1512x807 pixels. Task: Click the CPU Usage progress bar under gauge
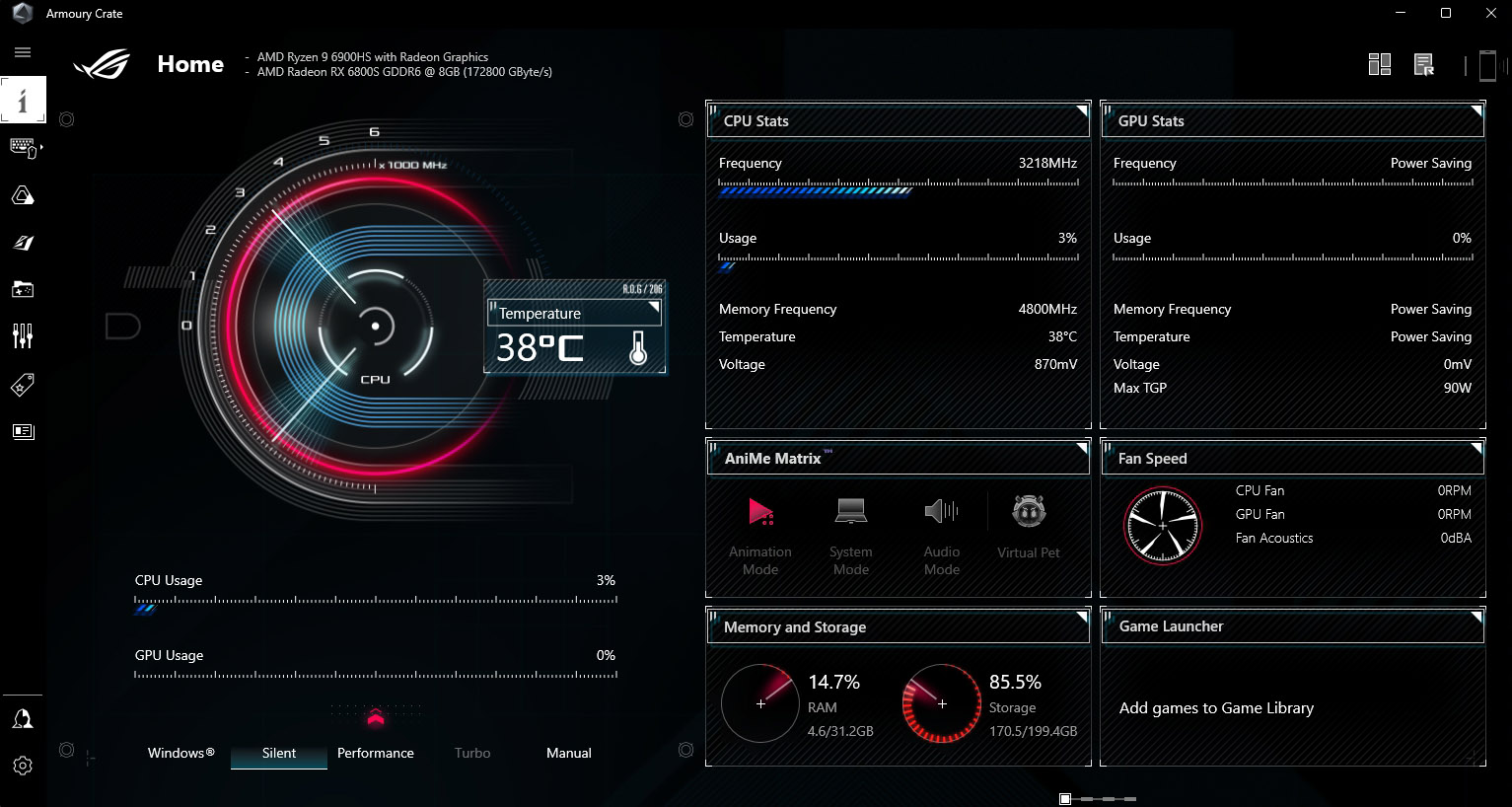click(x=376, y=604)
